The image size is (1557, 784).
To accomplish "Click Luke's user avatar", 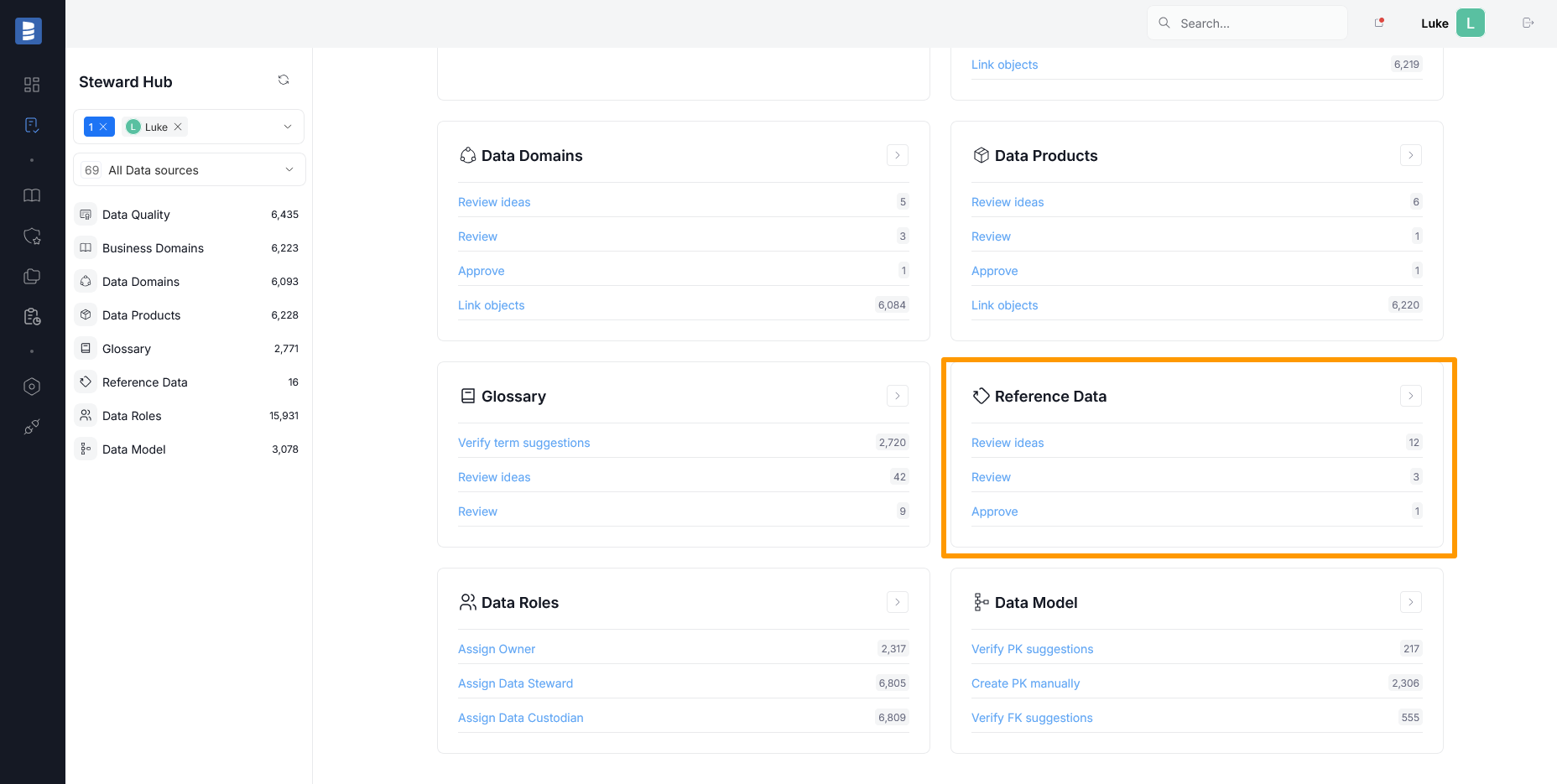I will click(1470, 23).
